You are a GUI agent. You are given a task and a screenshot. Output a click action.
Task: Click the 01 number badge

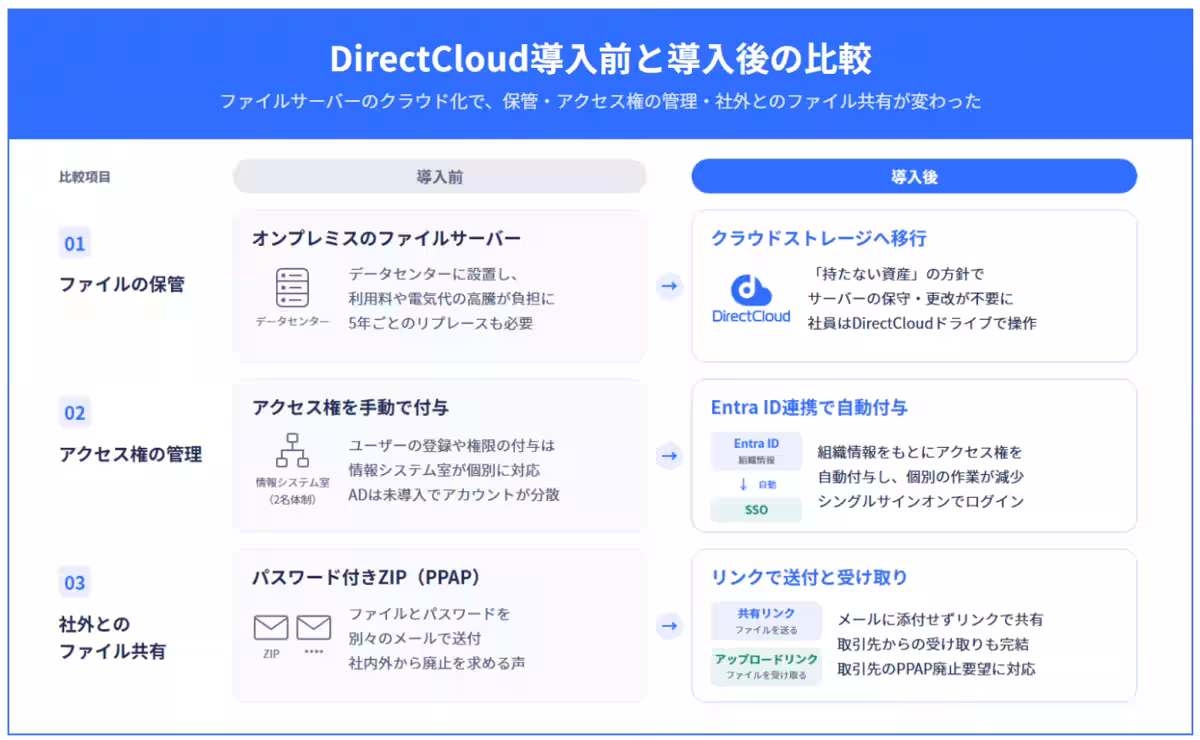(75, 243)
